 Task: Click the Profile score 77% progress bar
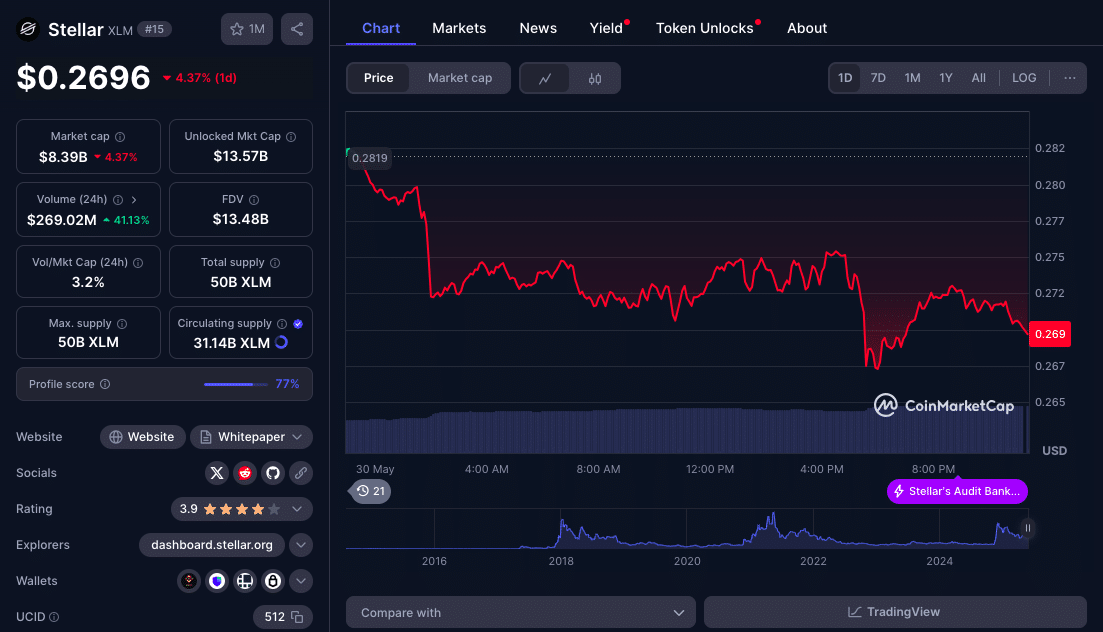[x=236, y=384]
